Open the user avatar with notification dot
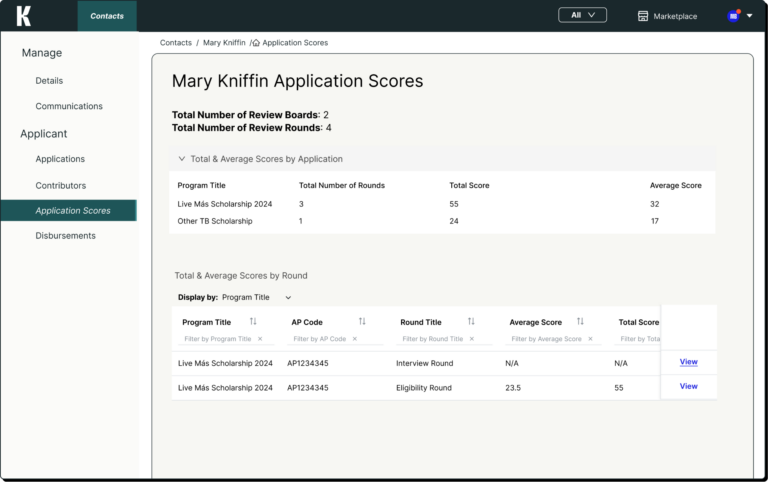This screenshot has width=768, height=482. pyautogui.click(x=733, y=16)
